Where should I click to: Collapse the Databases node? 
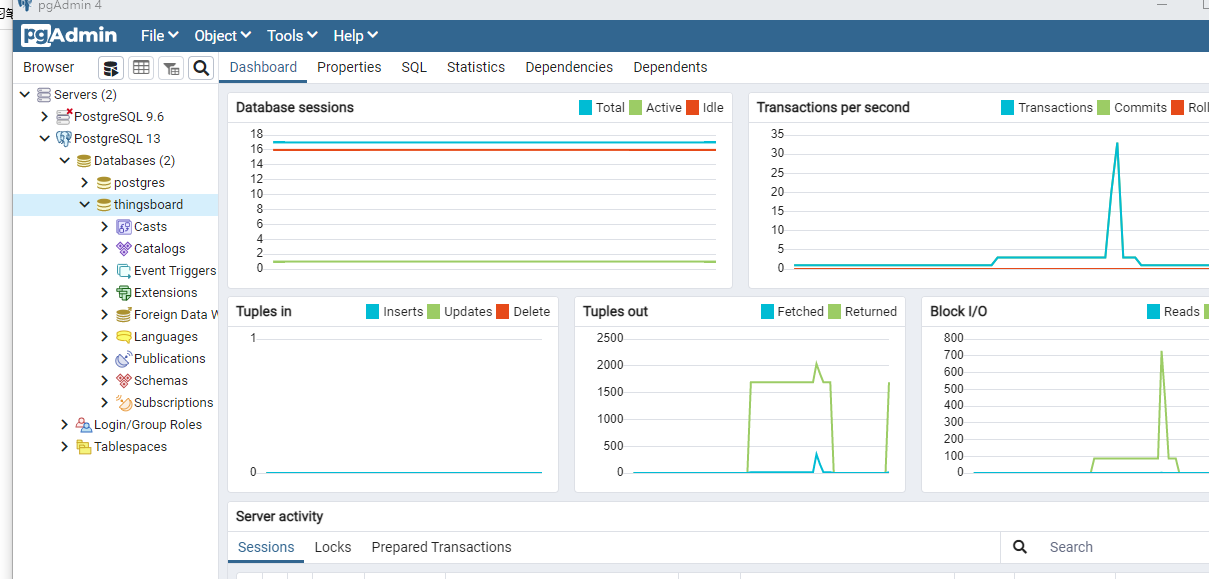[x=65, y=161]
